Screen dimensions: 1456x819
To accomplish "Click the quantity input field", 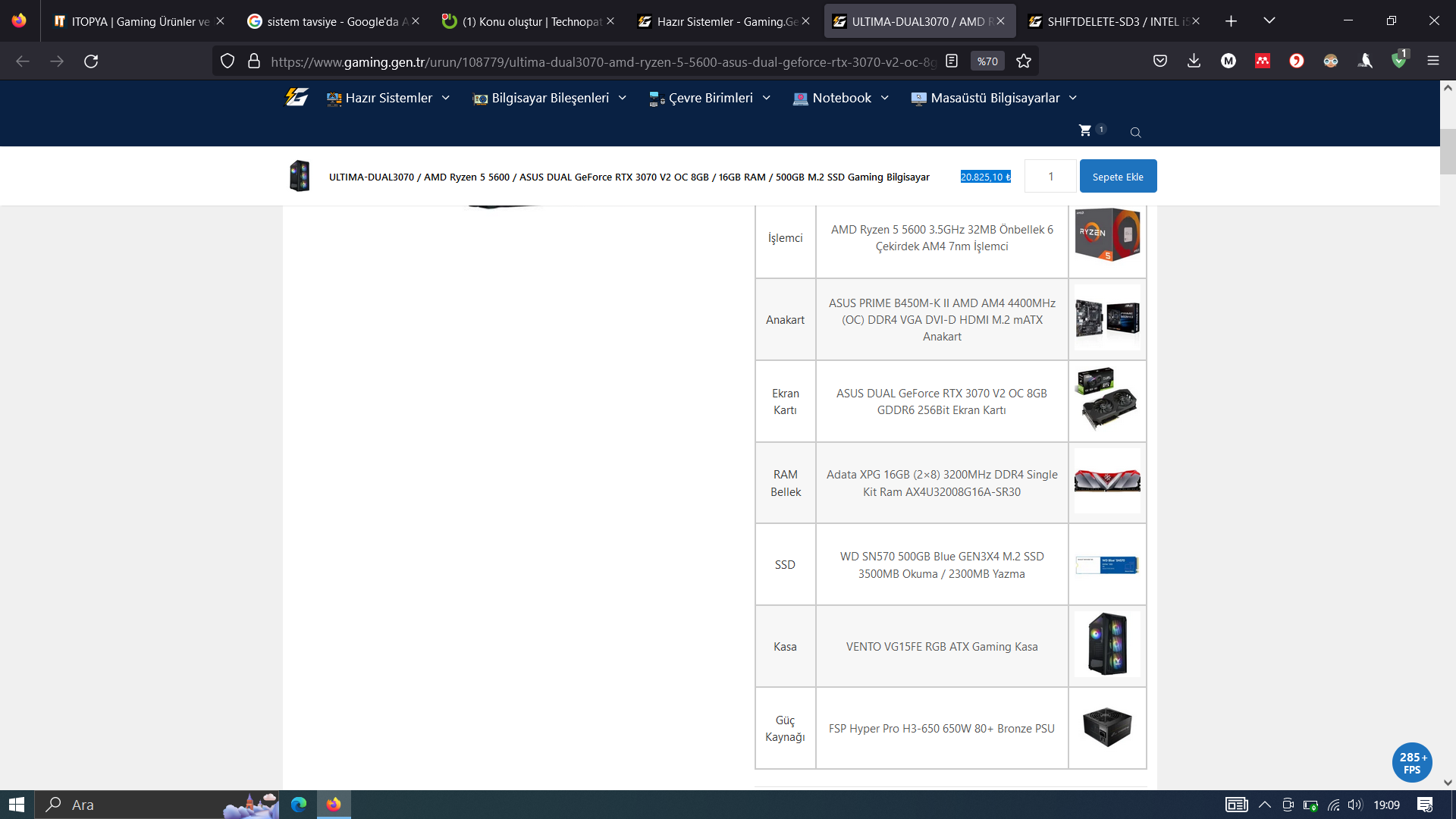I will (1050, 177).
